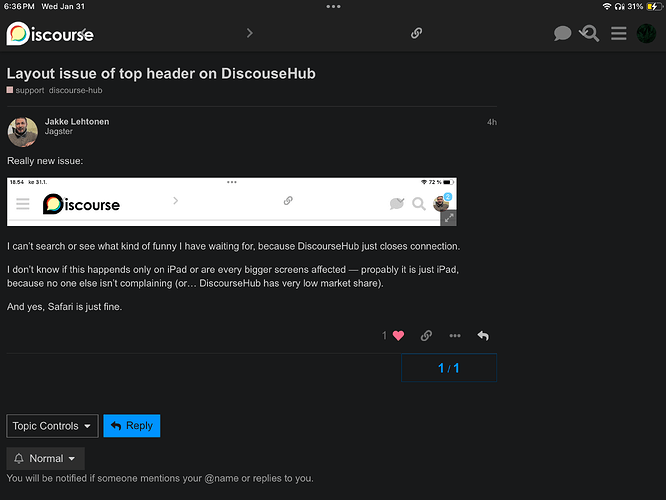Tap the 6:36 PM clock
Image resolution: width=666 pixels, height=500 pixels.
coord(19,6)
